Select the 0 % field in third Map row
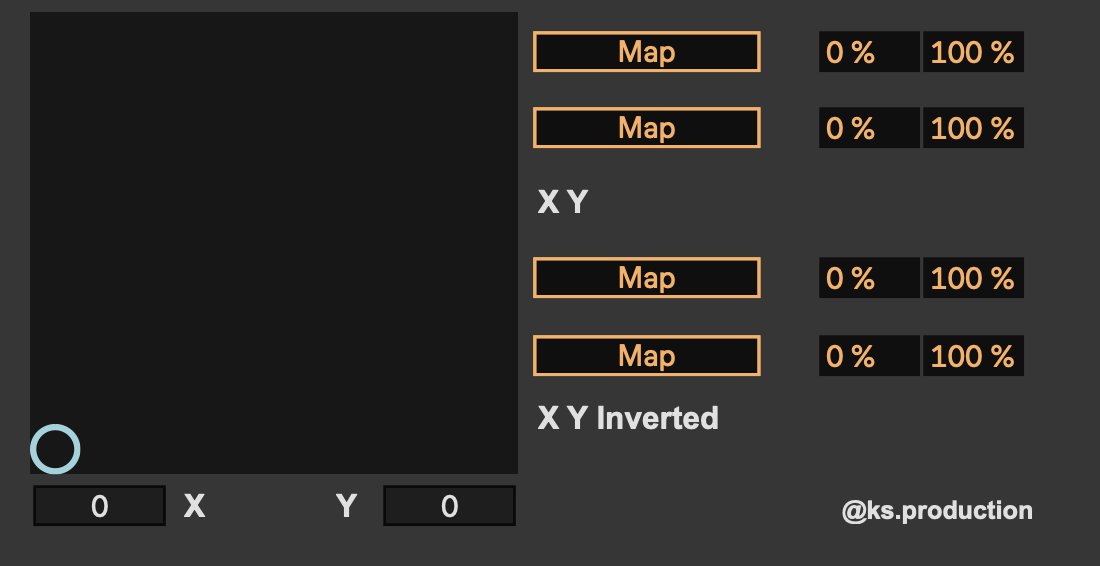Image resolution: width=1100 pixels, height=566 pixels. [x=868, y=278]
